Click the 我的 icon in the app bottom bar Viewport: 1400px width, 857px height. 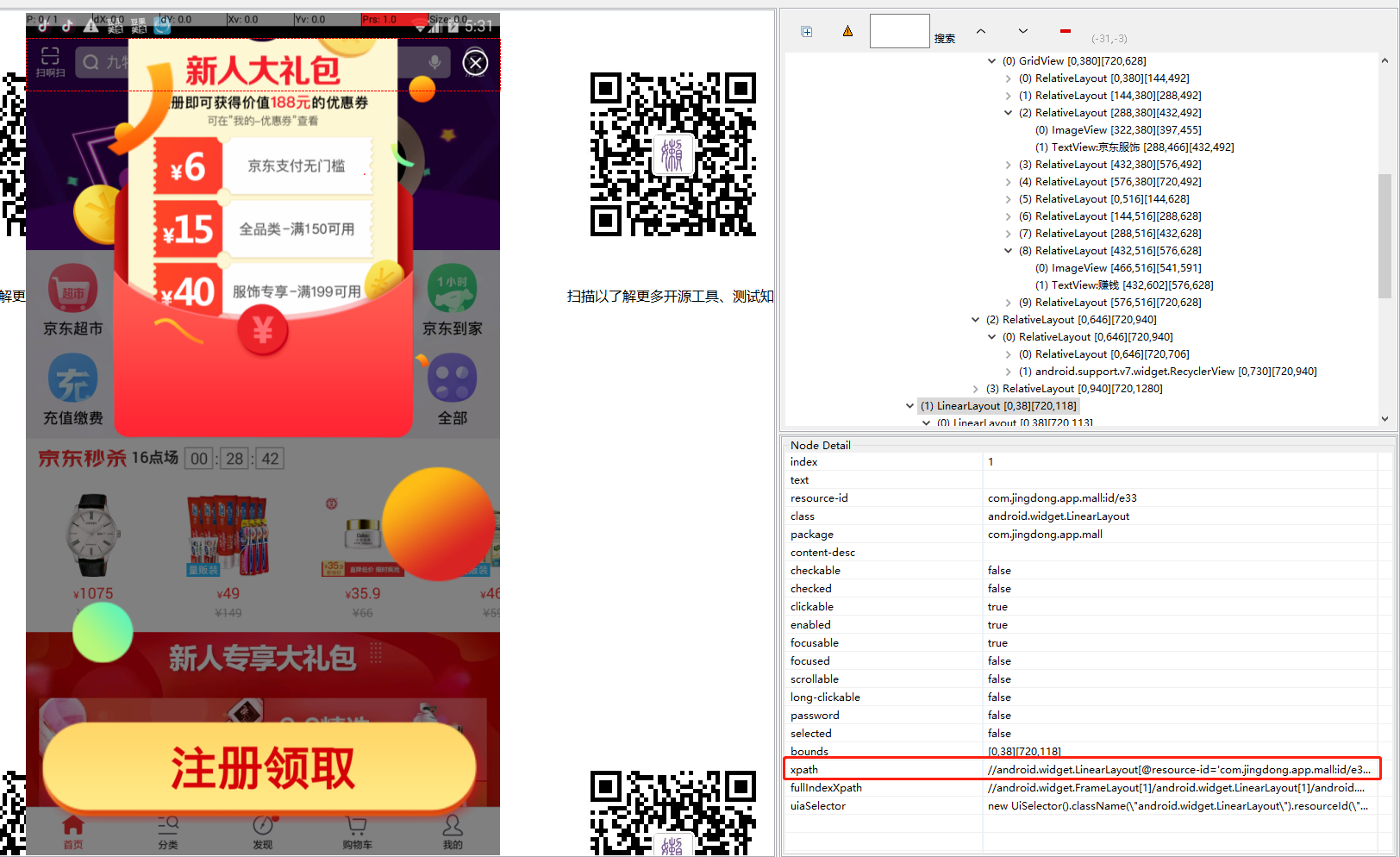[x=453, y=832]
